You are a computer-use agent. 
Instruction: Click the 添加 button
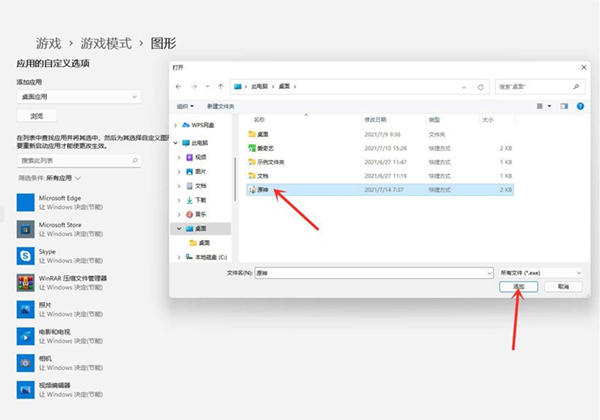519,286
